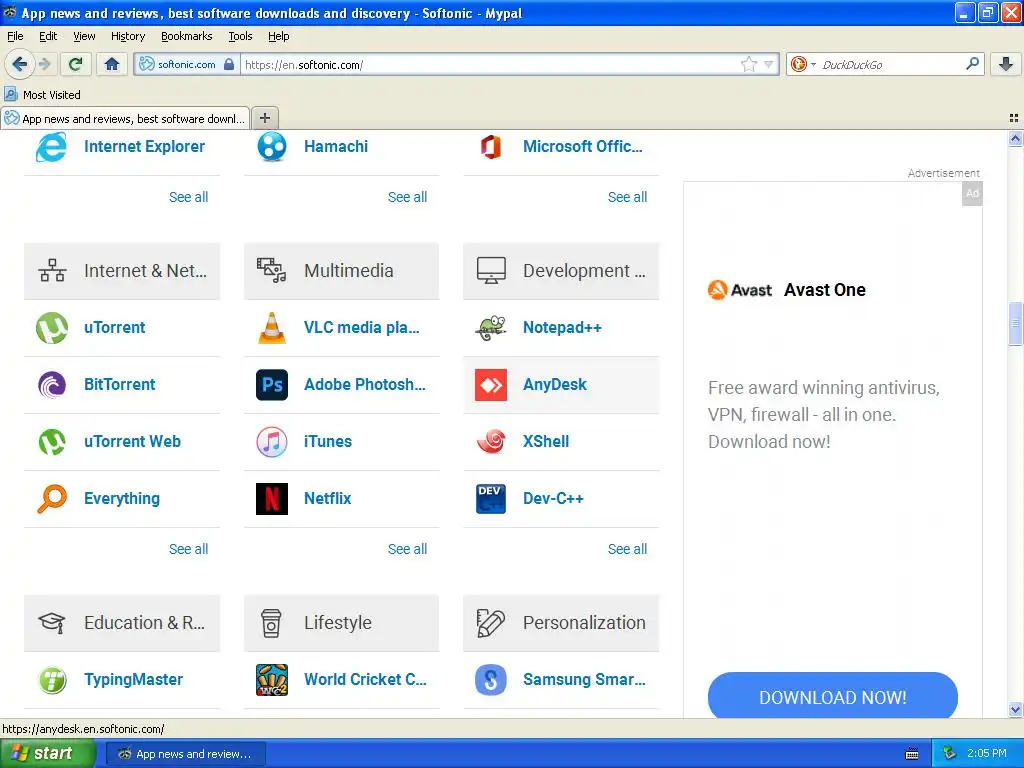Click the search magnifier icon

pos(972,64)
